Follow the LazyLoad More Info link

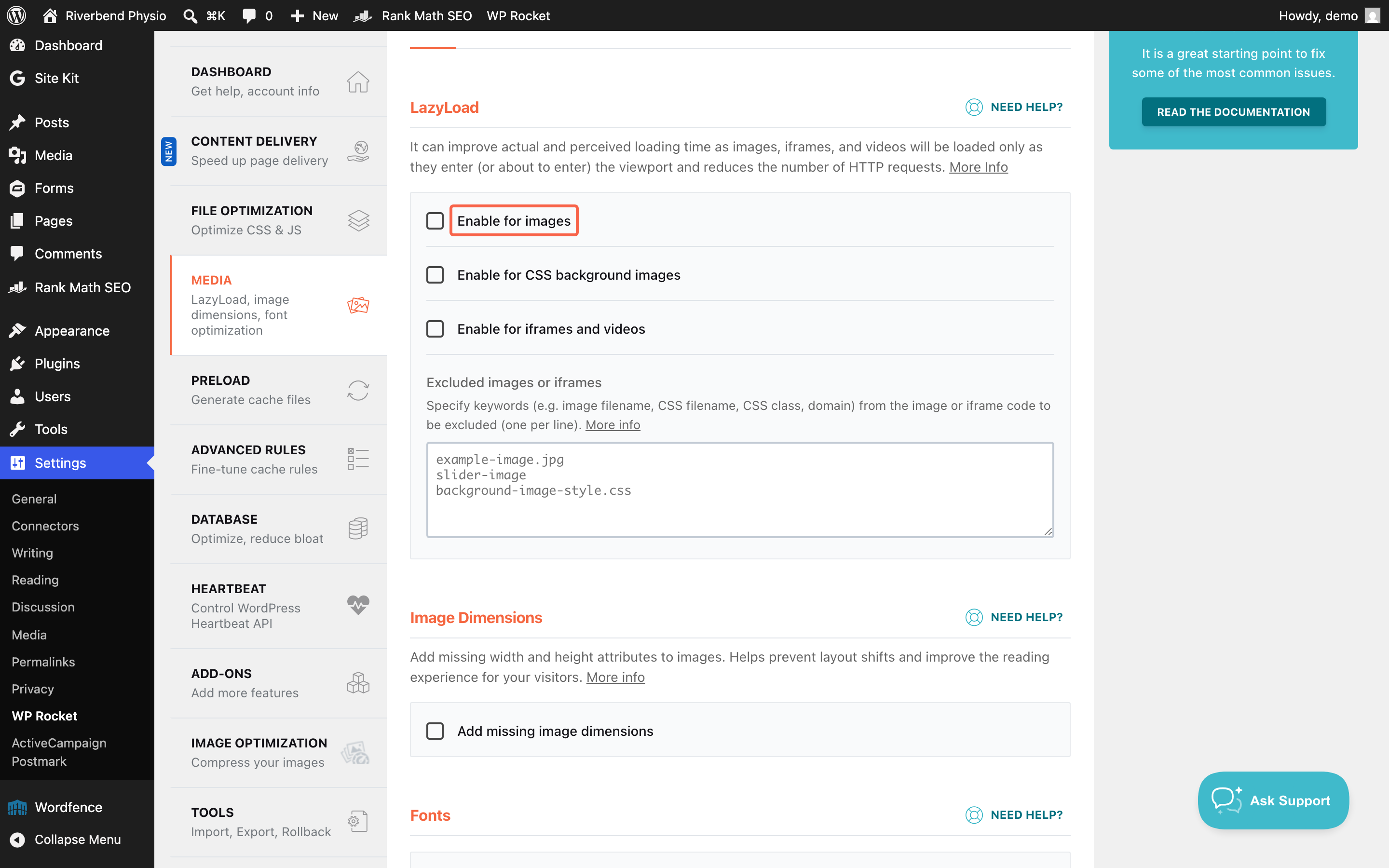[x=978, y=167]
